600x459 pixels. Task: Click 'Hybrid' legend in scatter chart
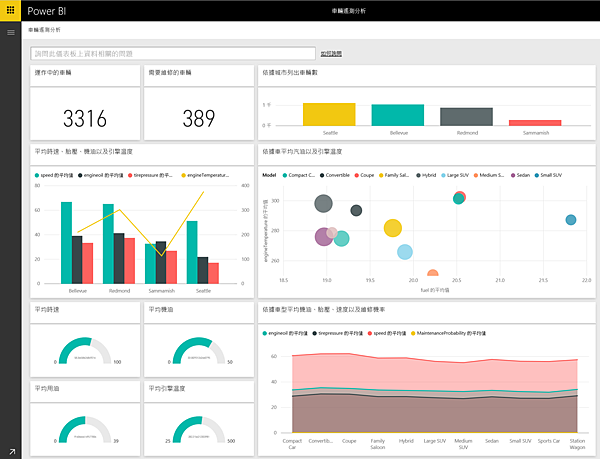tap(426, 175)
